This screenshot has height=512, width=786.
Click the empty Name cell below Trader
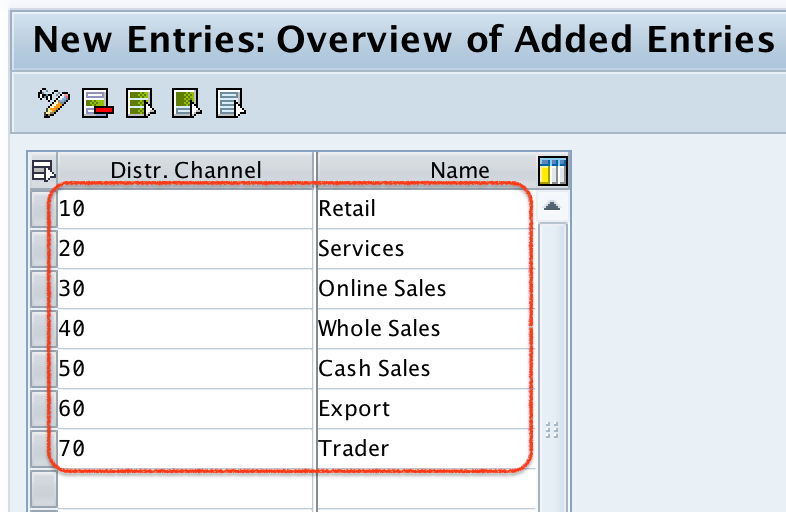(x=426, y=489)
